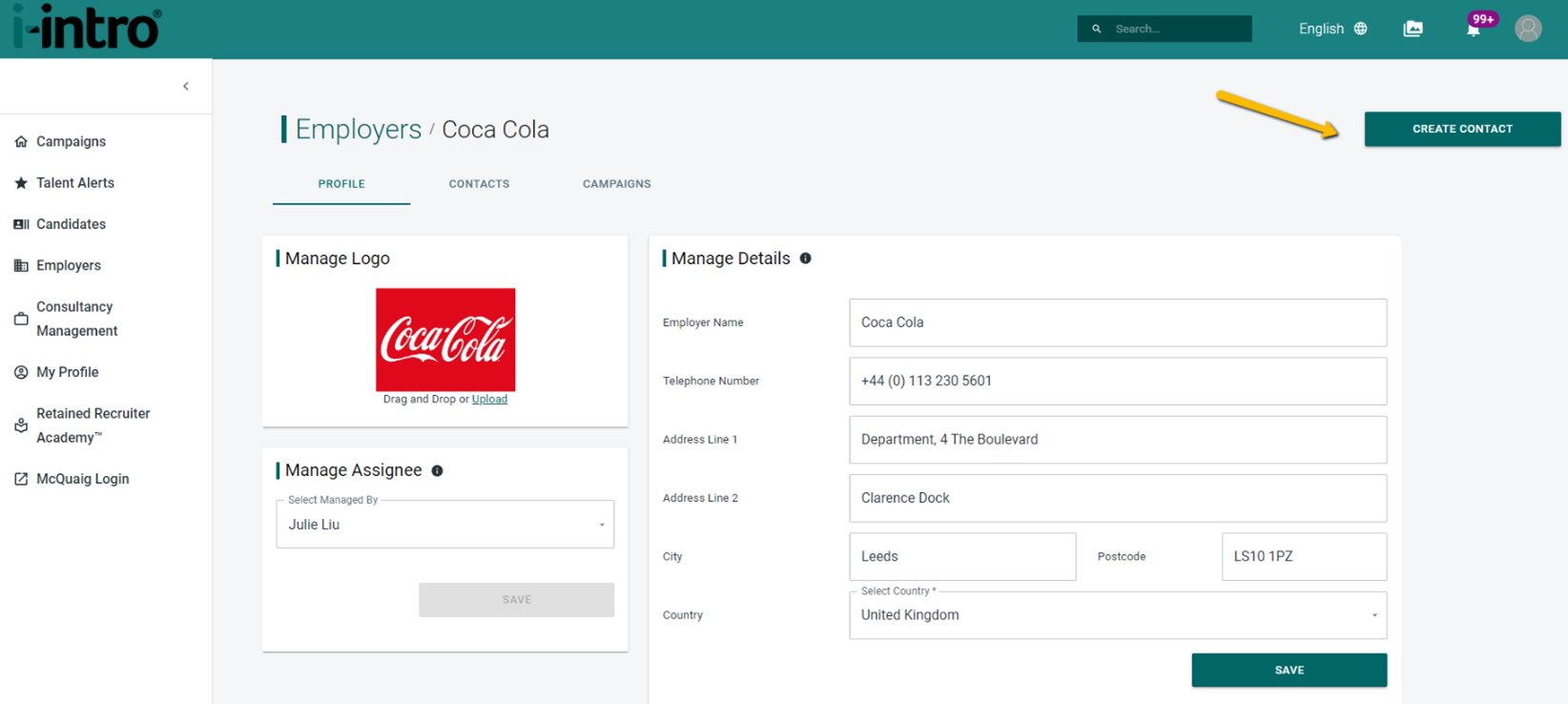Collapse the sidebar with the chevron

coord(186,86)
